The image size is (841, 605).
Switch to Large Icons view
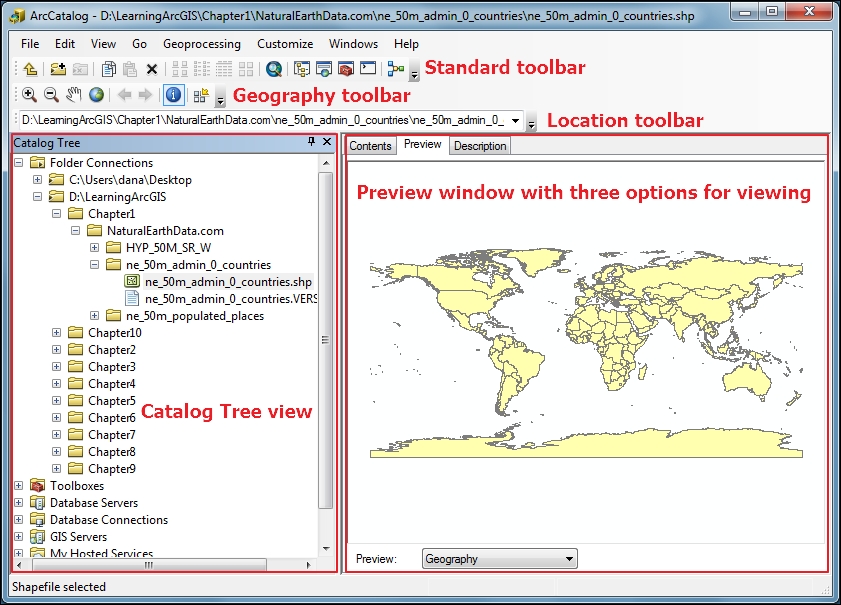tap(180, 69)
